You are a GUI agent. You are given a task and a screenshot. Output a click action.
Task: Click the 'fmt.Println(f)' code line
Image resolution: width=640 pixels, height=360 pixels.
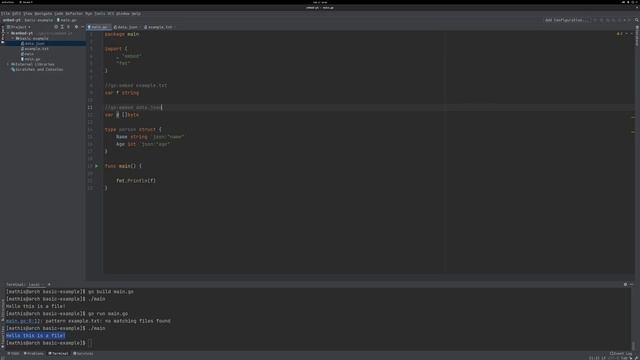pos(136,180)
